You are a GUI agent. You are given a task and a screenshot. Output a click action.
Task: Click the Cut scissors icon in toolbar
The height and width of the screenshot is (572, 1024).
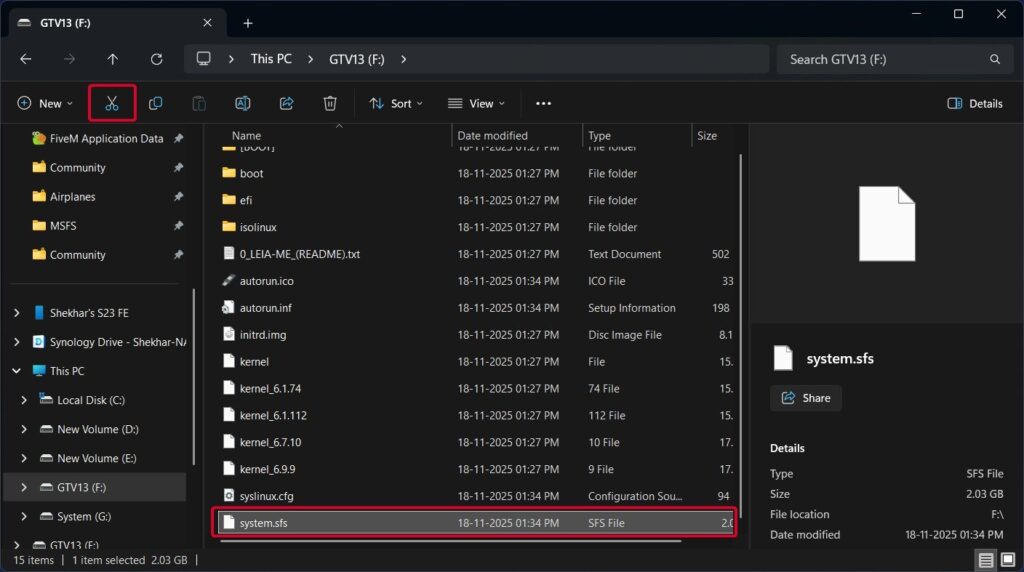coord(112,103)
